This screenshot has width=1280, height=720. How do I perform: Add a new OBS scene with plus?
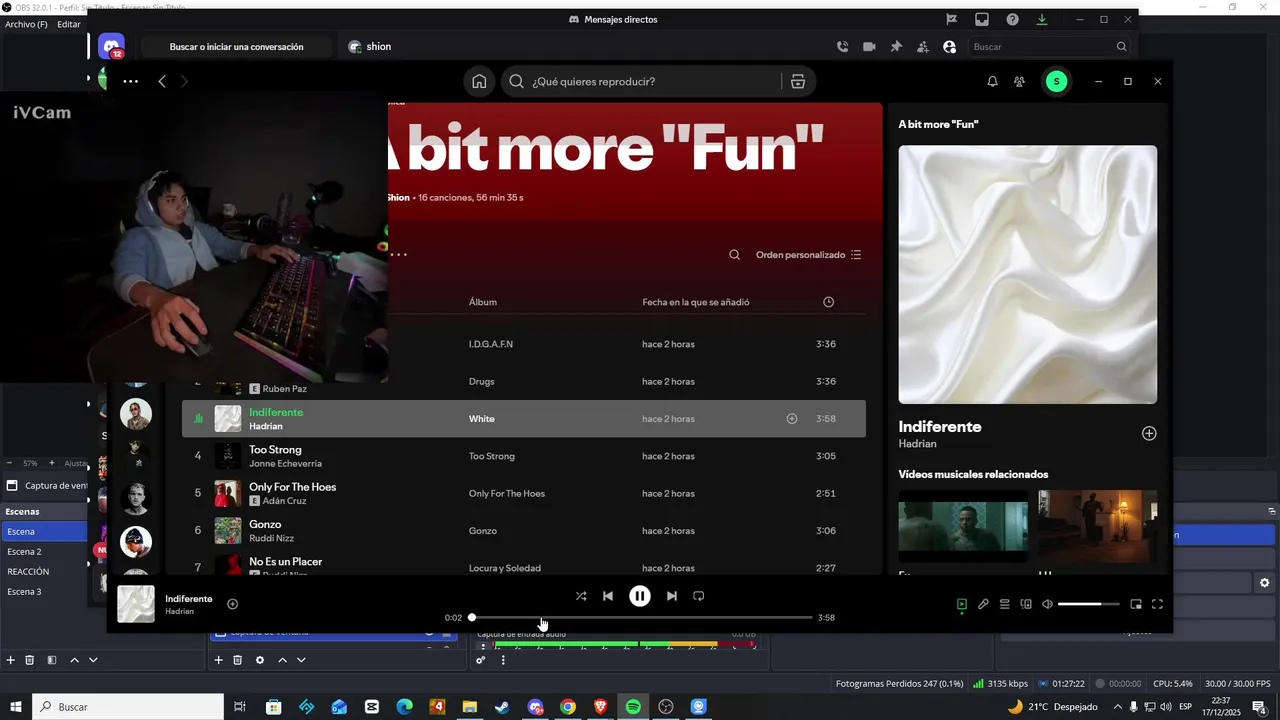[11, 660]
